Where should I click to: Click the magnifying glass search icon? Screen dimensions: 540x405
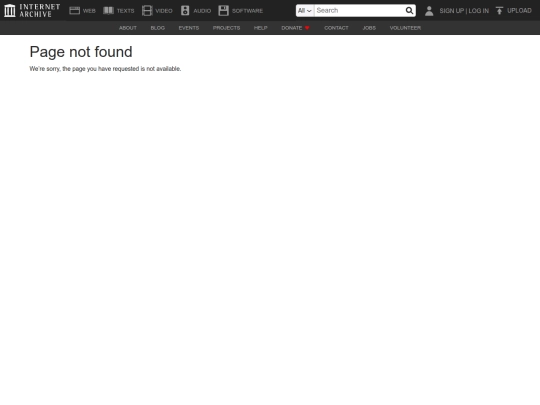pos(409,11)
